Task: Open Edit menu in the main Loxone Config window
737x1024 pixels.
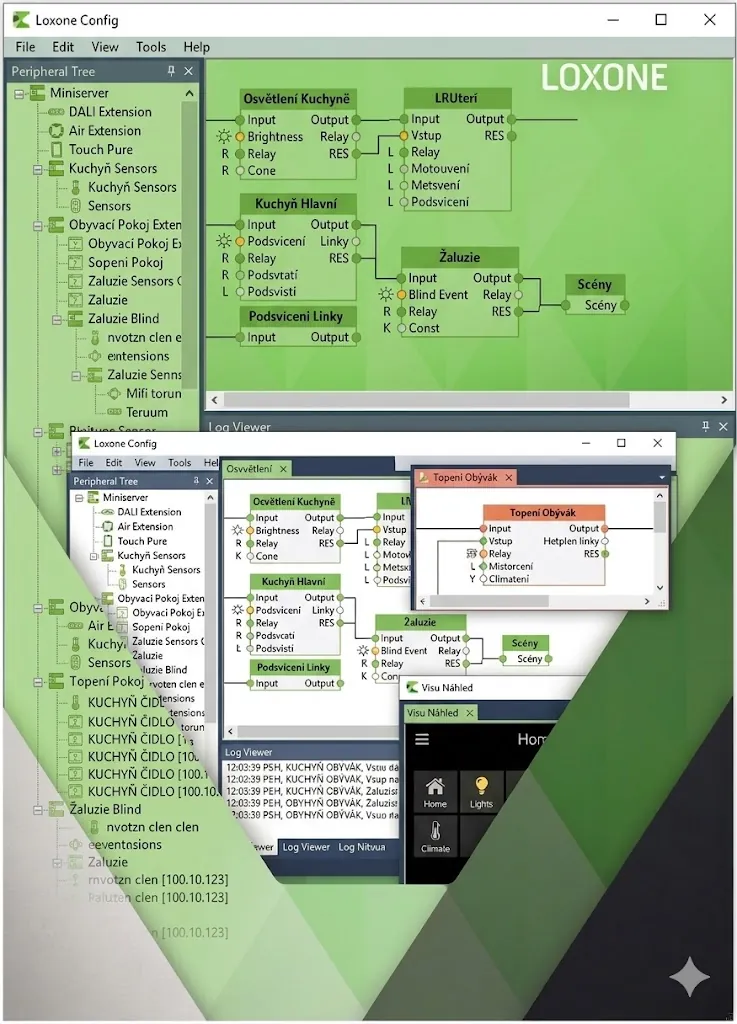Action: click(63, 47)
